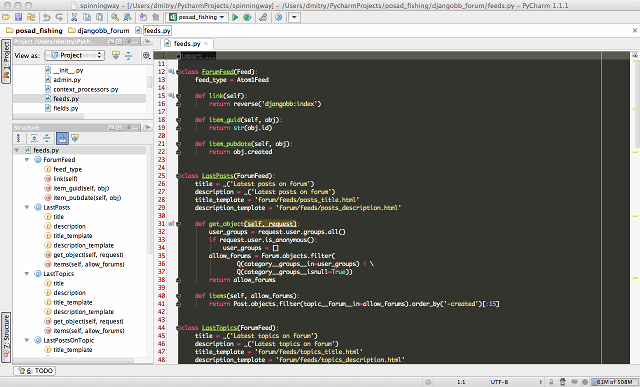Collapse the ForumFeed class node
Screen dimensions: 640x387
coord(27,160)
